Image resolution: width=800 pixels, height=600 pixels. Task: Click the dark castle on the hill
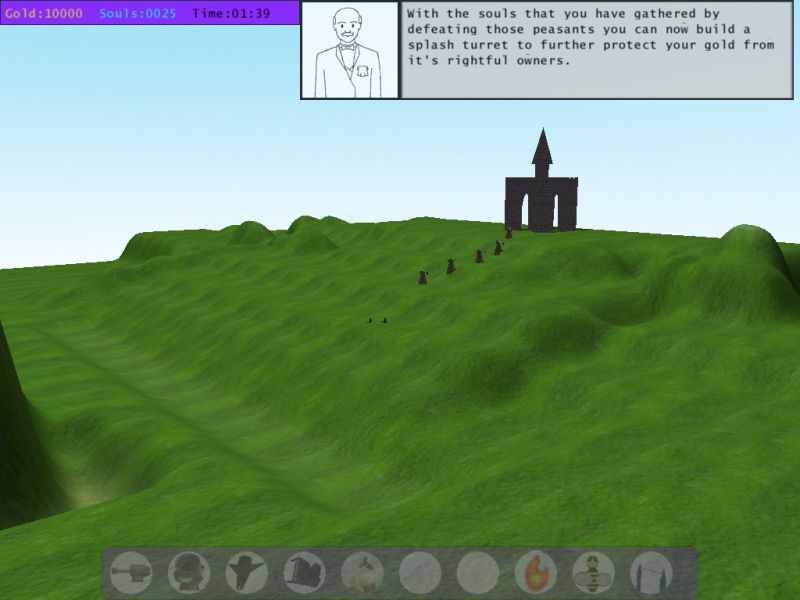pyautogui.click(x=541, y=181)
